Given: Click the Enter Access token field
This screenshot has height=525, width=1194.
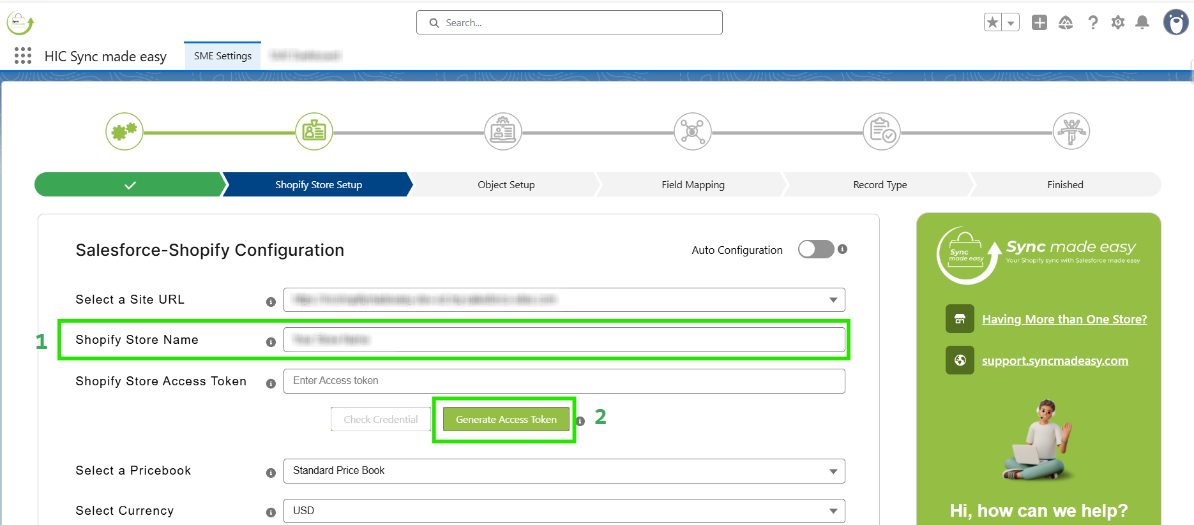Looking at the screenshot, I should click(x=564, y=381).
